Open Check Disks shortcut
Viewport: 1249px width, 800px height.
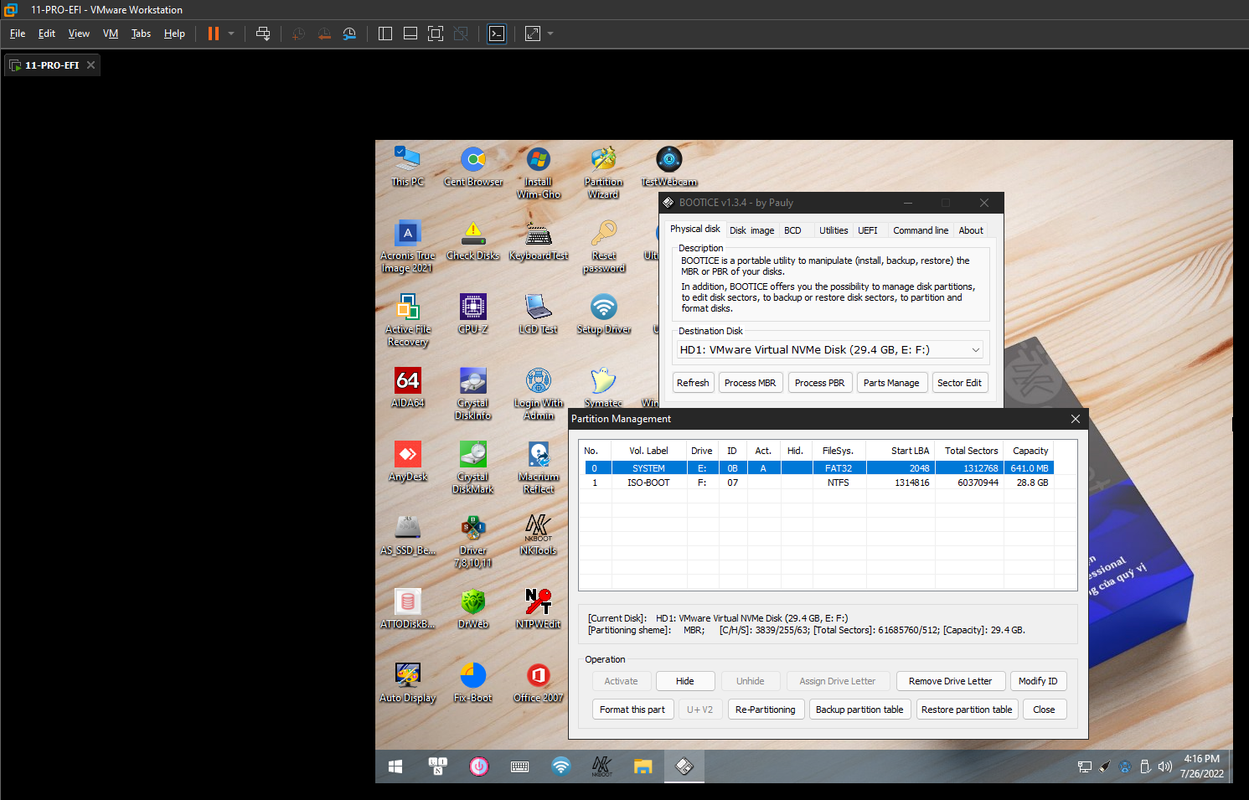point(473,240)
